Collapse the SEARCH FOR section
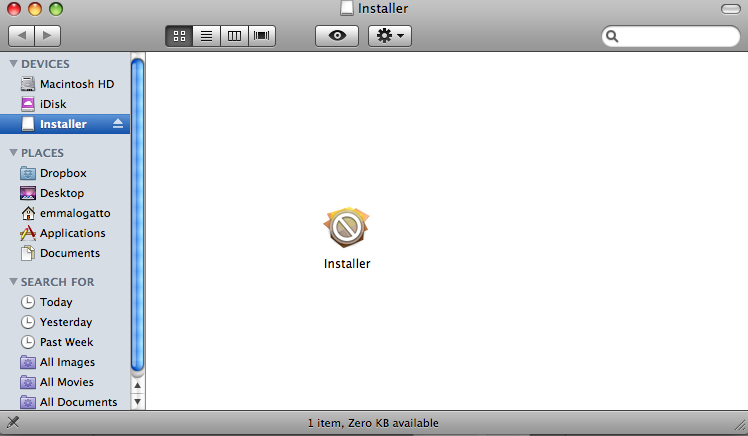The width and height of the screenshot is (748, 436). (13, 282)
